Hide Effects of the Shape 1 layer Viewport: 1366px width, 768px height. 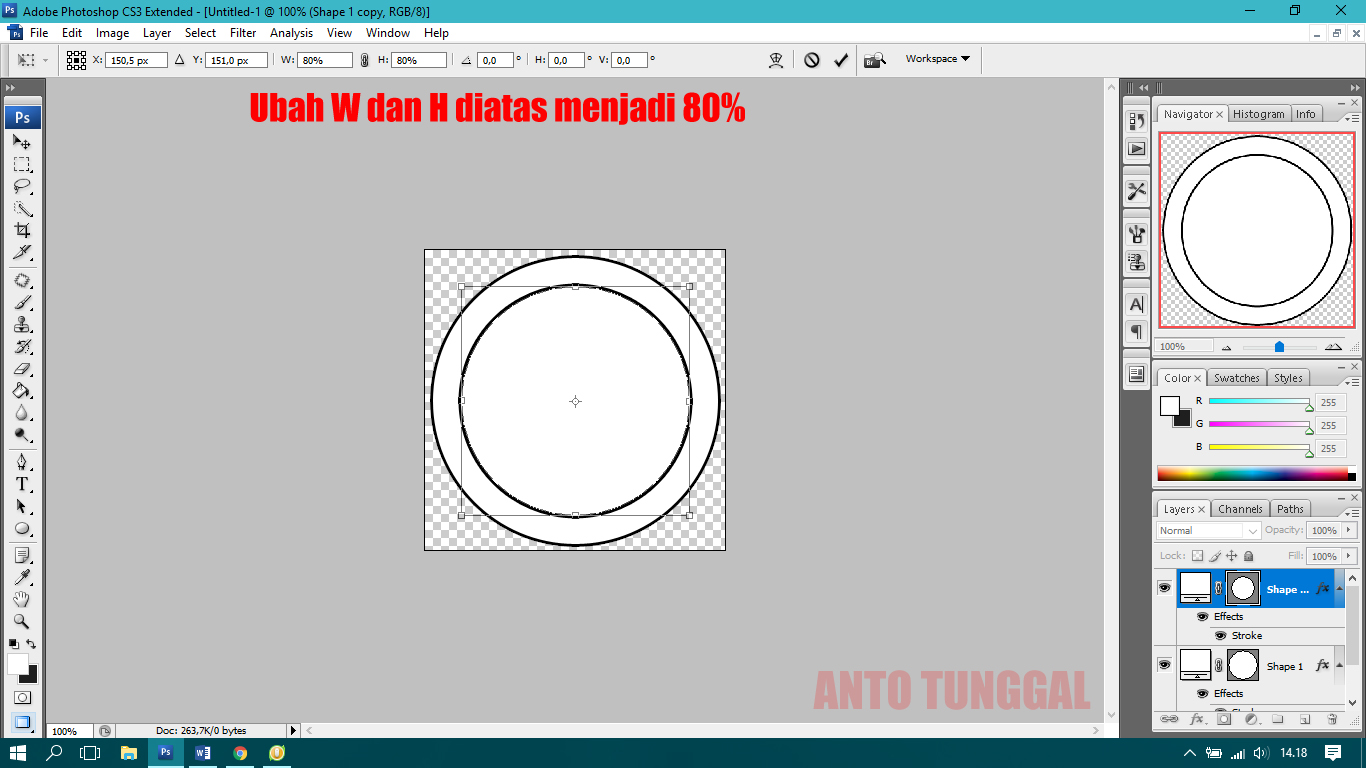click(1203, 693)
